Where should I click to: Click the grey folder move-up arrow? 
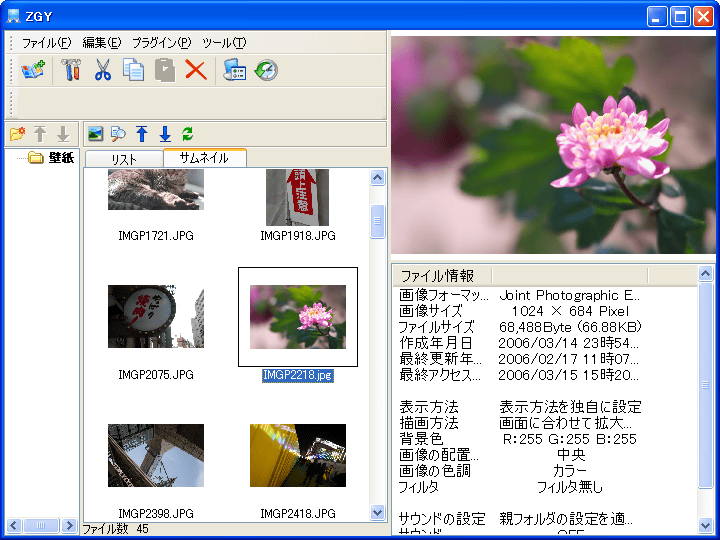click(x=40, y=134)
